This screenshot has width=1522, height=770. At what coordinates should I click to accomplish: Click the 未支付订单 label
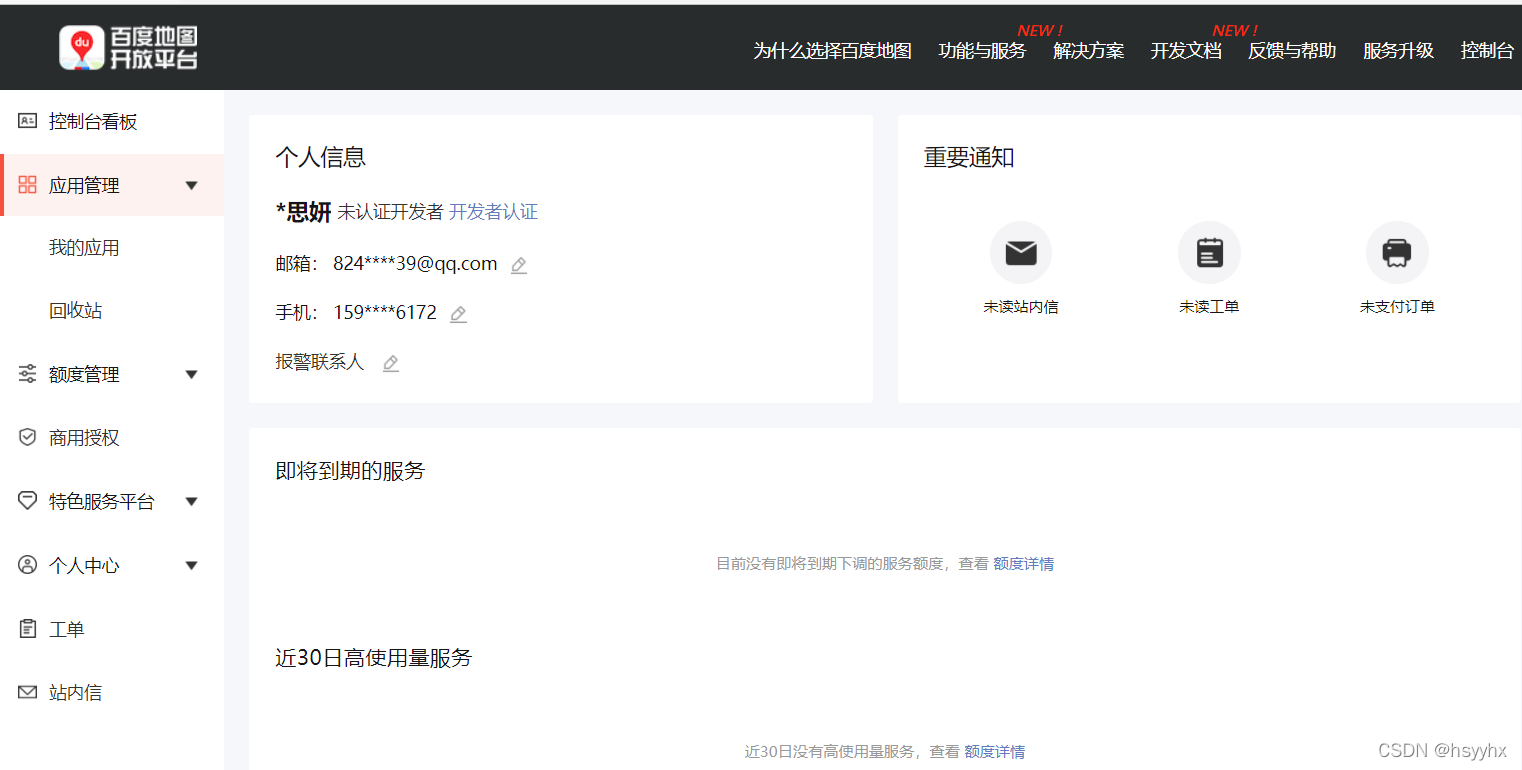tap(1397, 307)
